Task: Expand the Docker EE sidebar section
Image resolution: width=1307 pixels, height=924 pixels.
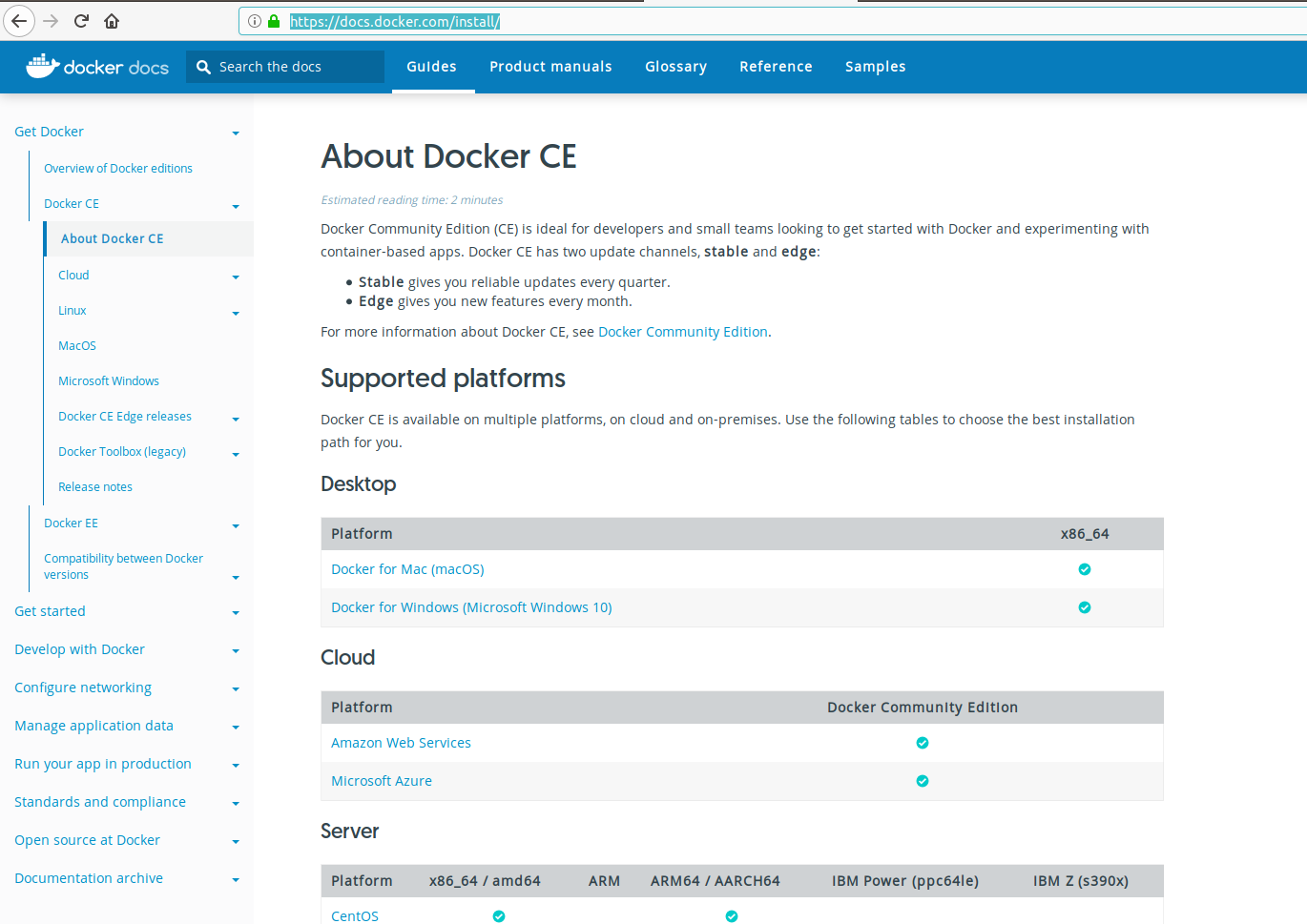Action: 236,525
